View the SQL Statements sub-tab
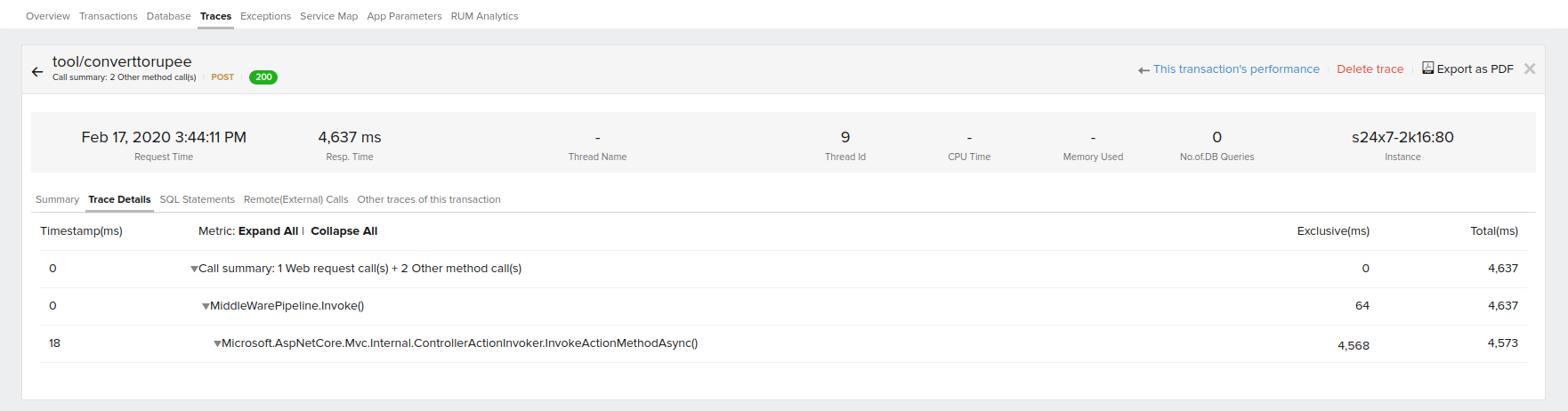The width and height of the screenshot is (1568, 411). (x=197, y=199)
